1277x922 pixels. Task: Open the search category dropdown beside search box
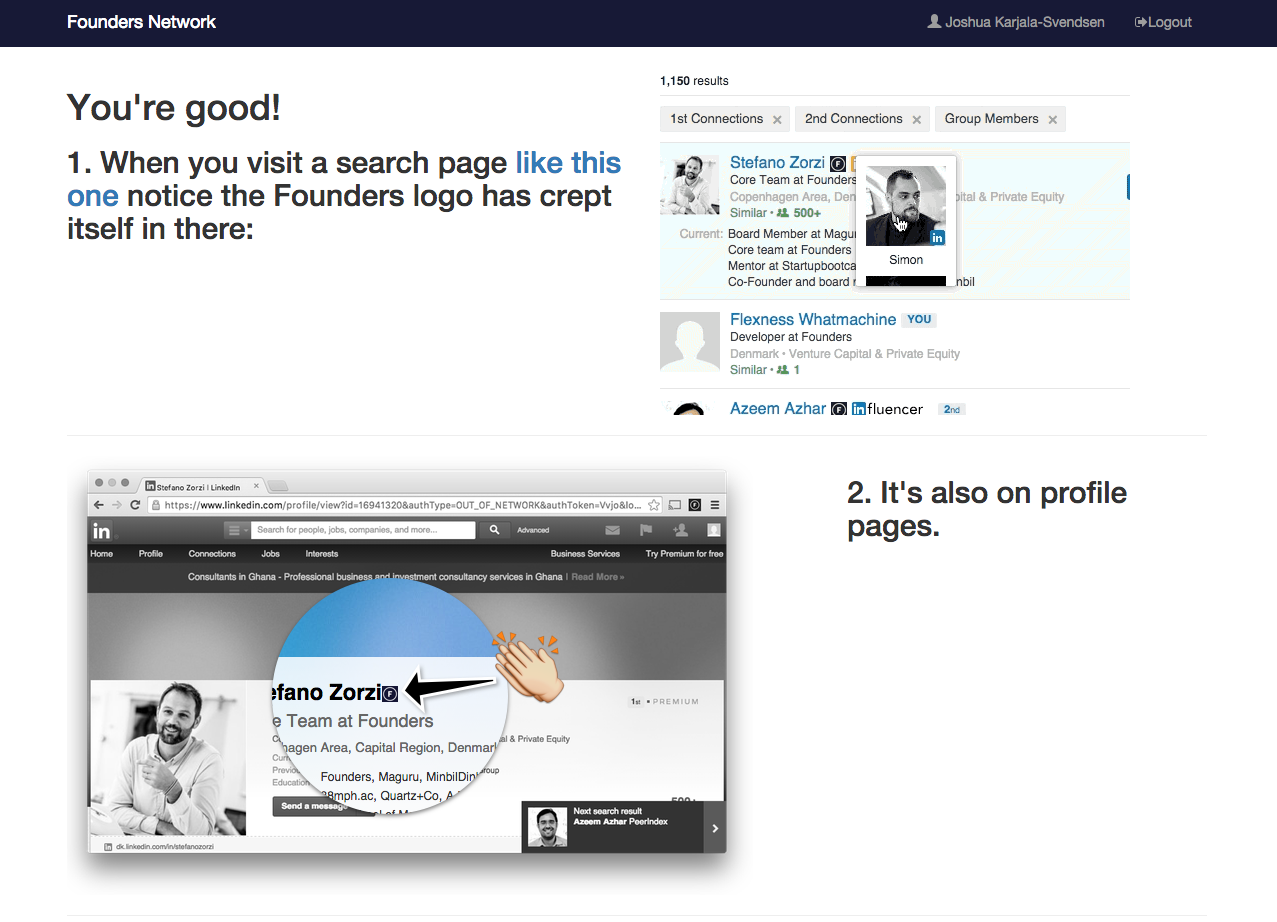[237, 530]
